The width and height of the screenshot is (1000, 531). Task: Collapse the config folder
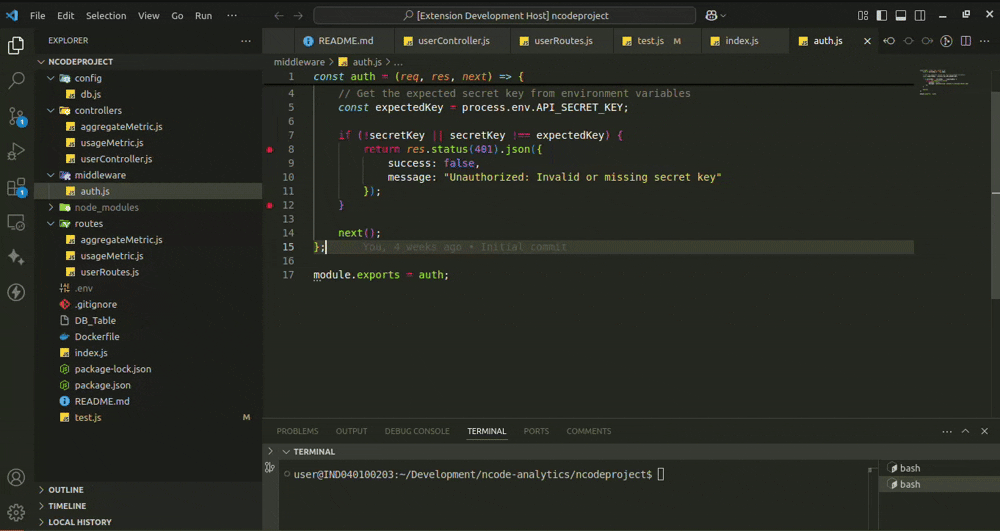[50, 78]
